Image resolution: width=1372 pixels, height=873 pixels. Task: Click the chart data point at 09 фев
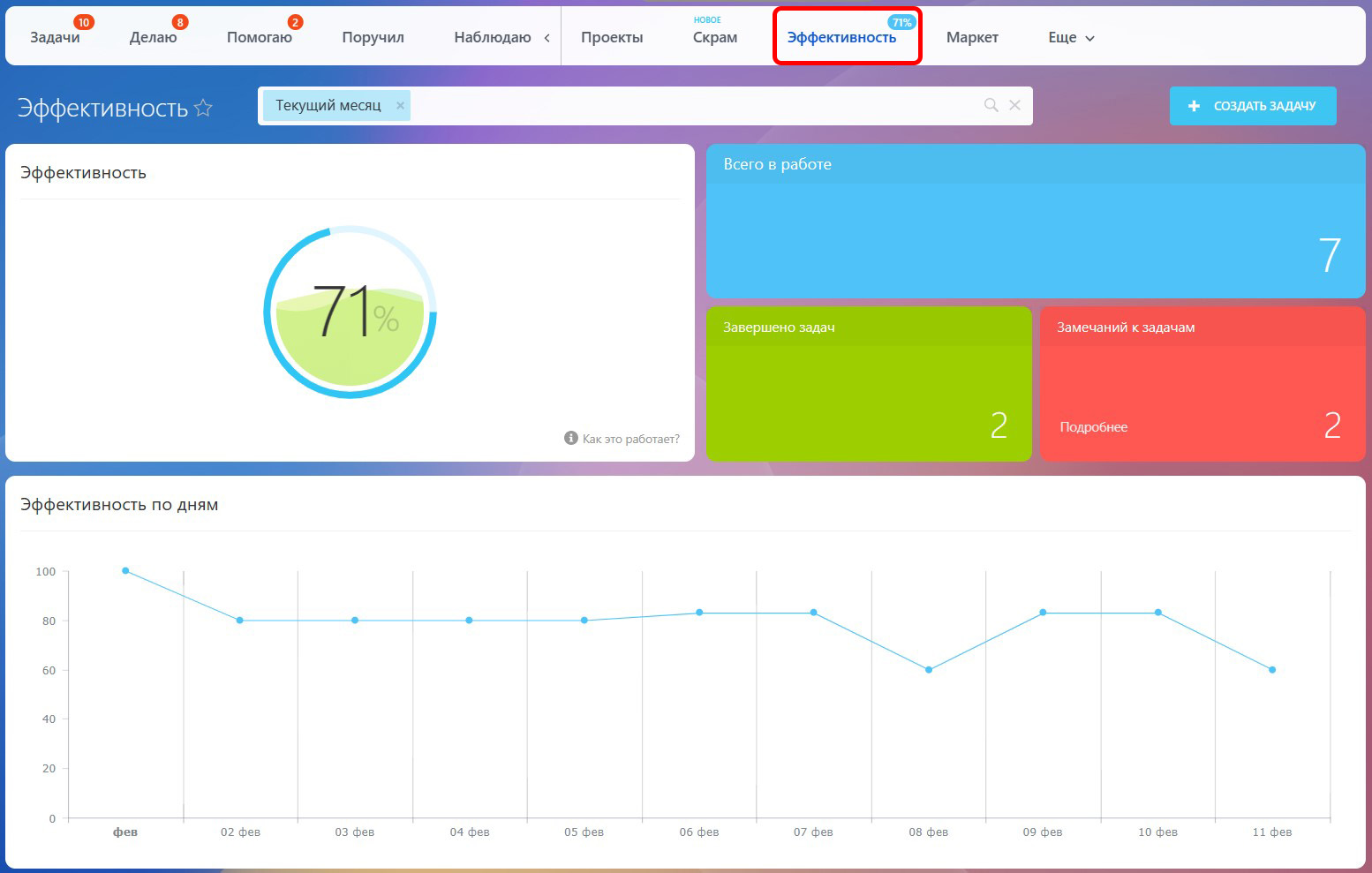(x=1043, y=613)
